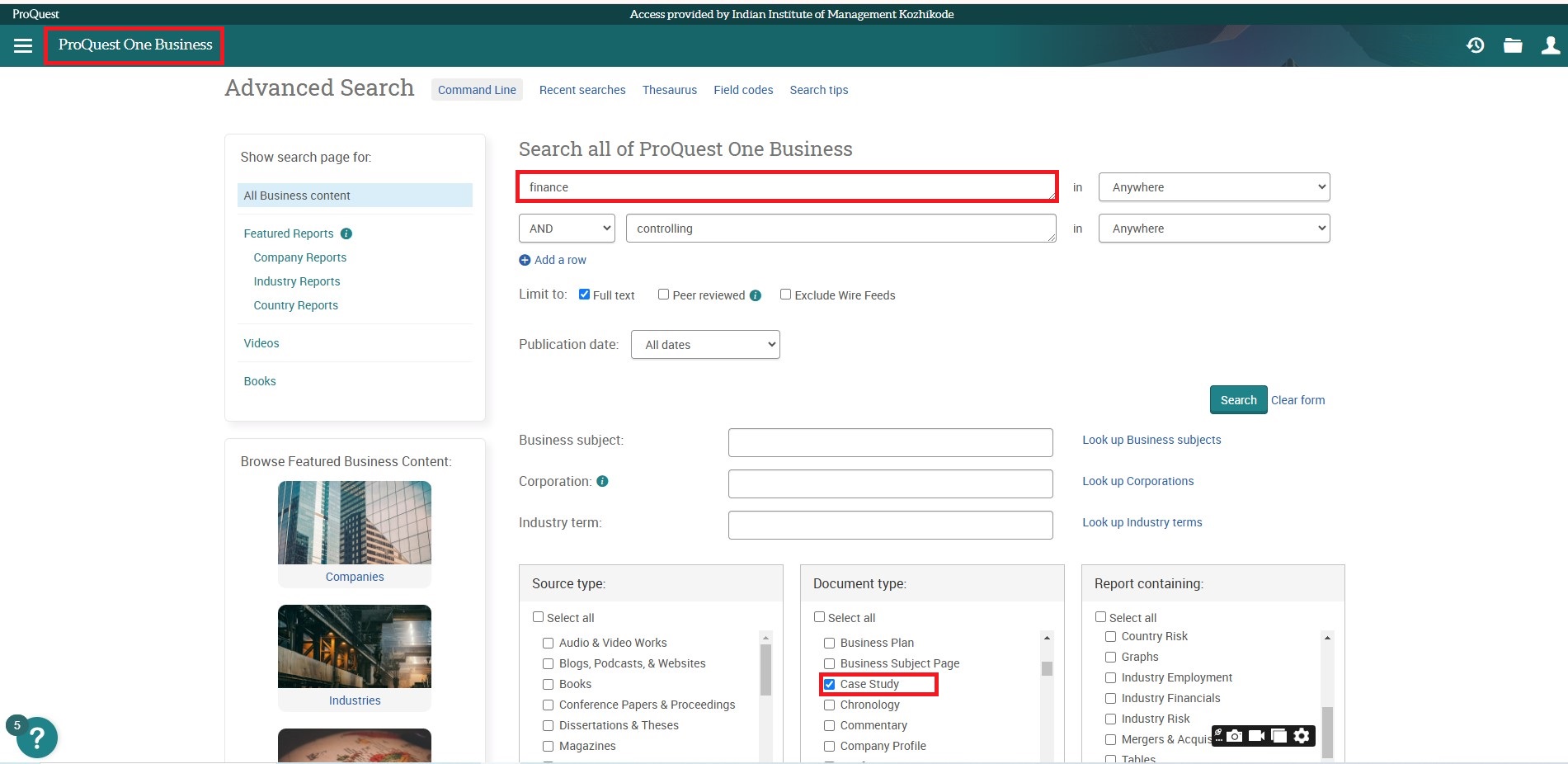Open the help question mark button

(37, 738)
